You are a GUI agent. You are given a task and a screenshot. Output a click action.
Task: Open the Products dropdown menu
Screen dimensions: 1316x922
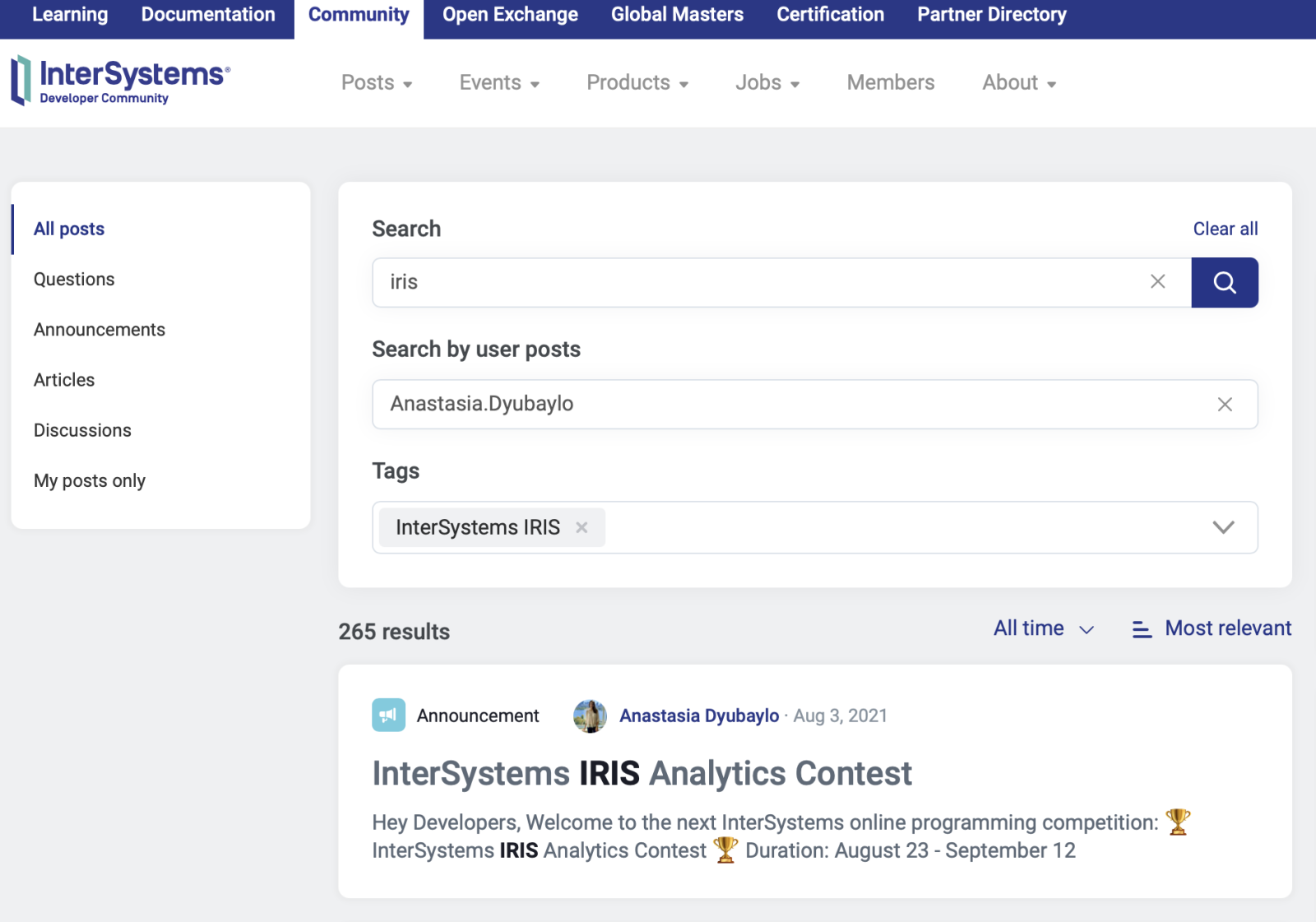(x=637, y=83)
